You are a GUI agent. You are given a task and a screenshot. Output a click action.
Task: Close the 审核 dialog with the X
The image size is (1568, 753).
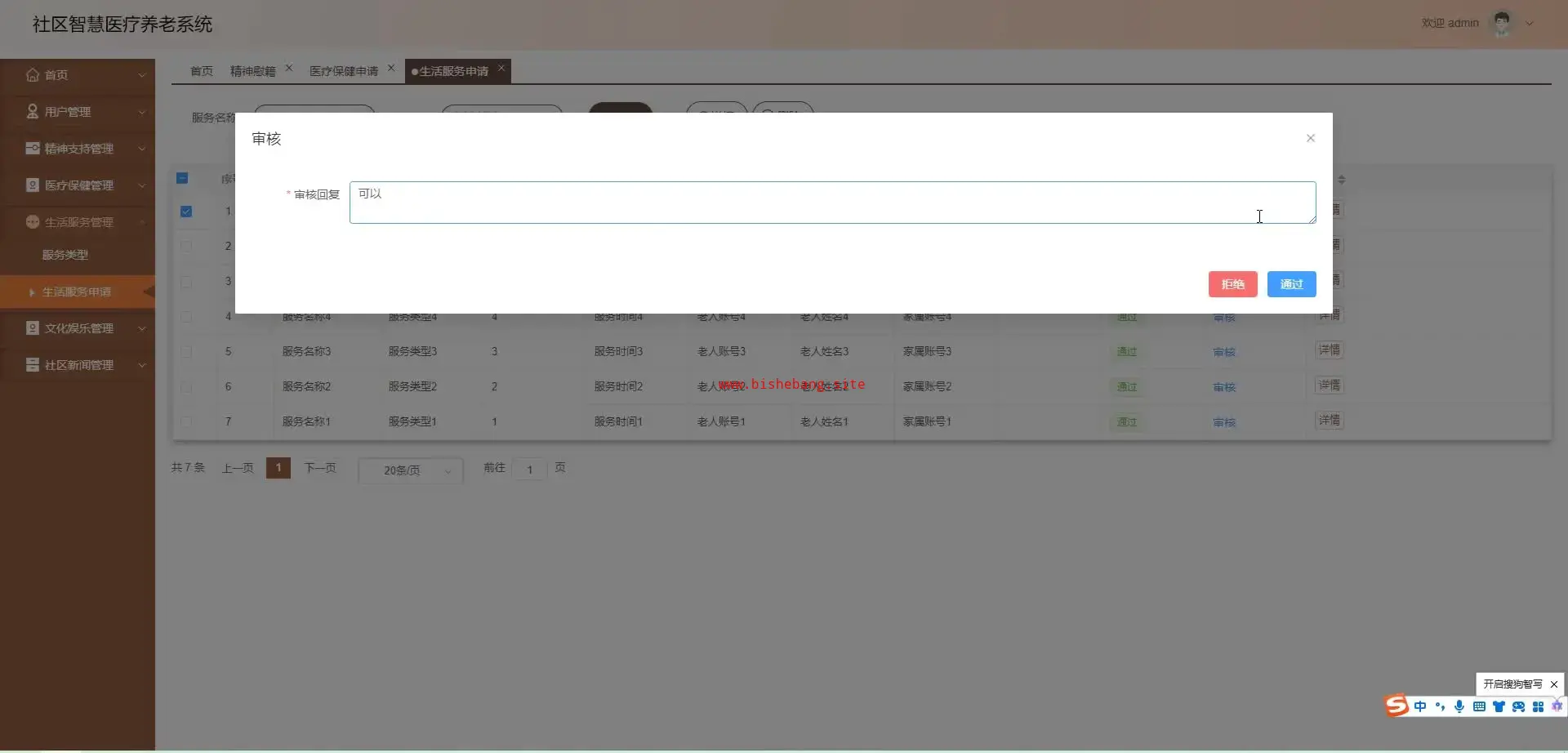1311,138
